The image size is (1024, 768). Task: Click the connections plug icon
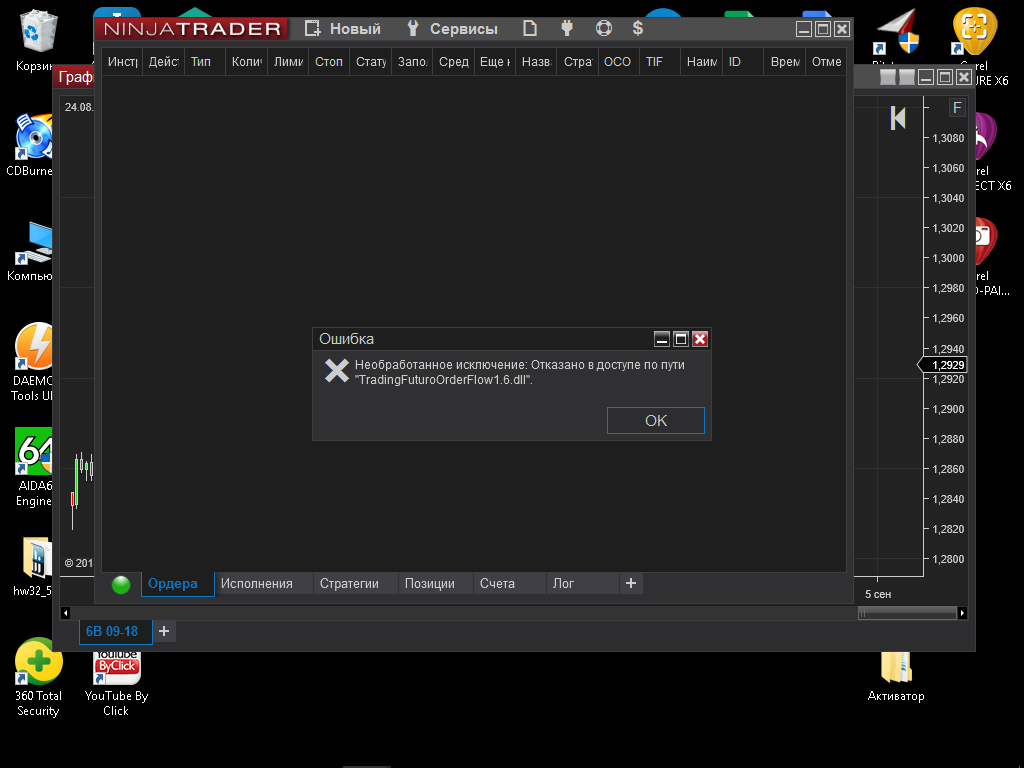[x=568, y=29]
